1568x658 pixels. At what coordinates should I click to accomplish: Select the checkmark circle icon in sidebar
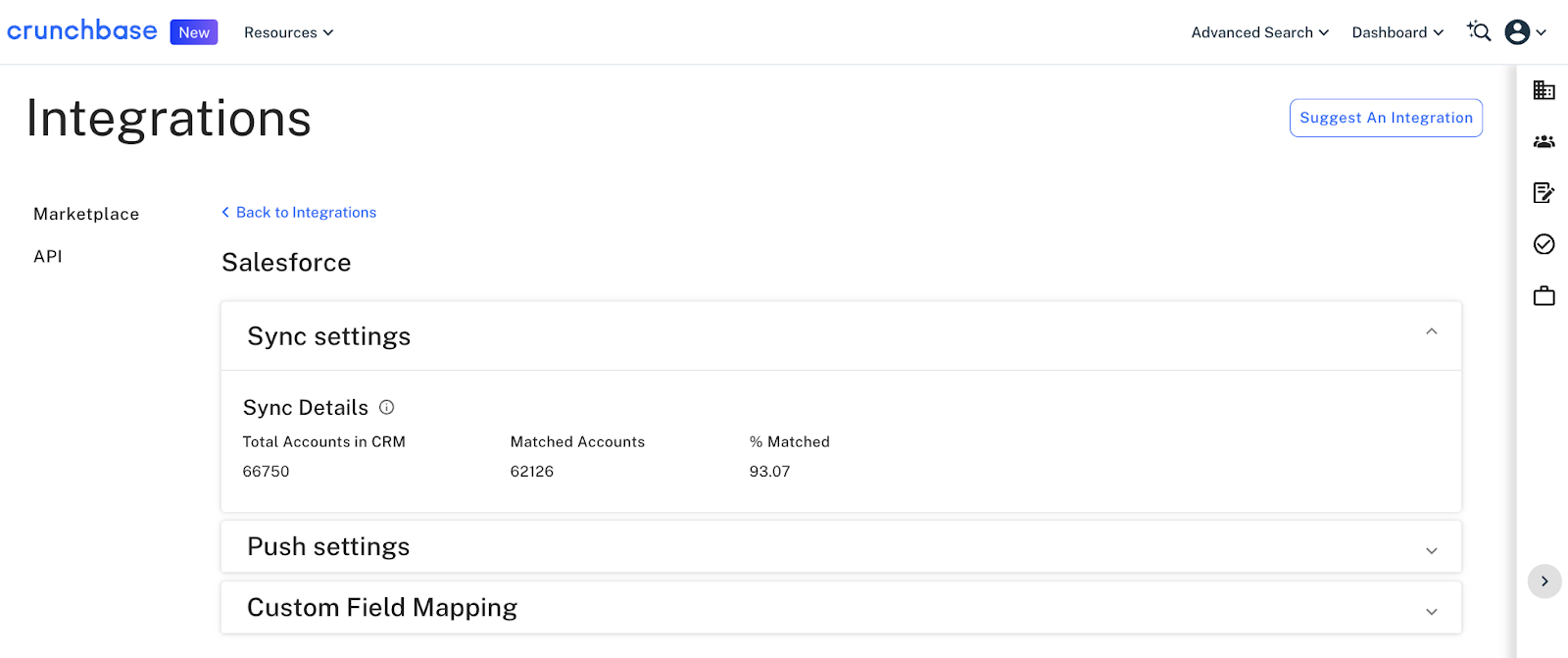point(1543,244)
